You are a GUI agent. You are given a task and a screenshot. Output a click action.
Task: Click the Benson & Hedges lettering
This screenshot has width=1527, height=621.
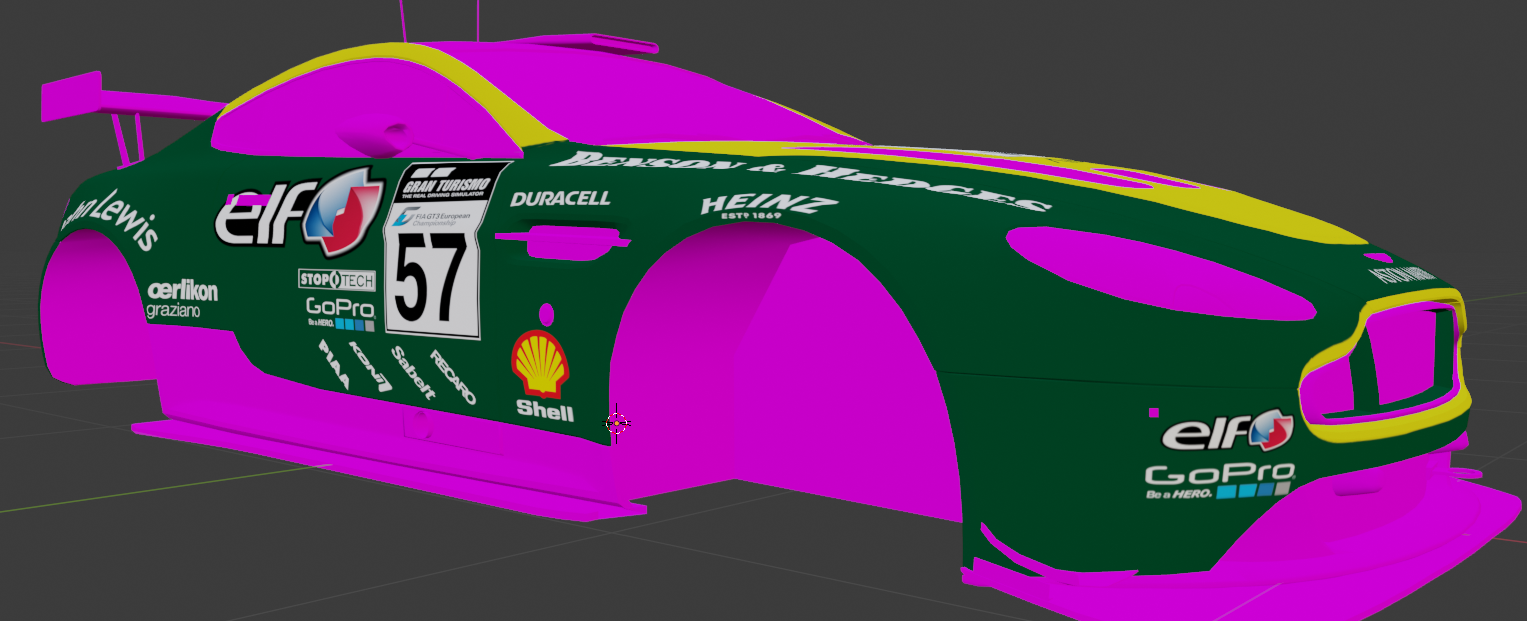[800, 180]
